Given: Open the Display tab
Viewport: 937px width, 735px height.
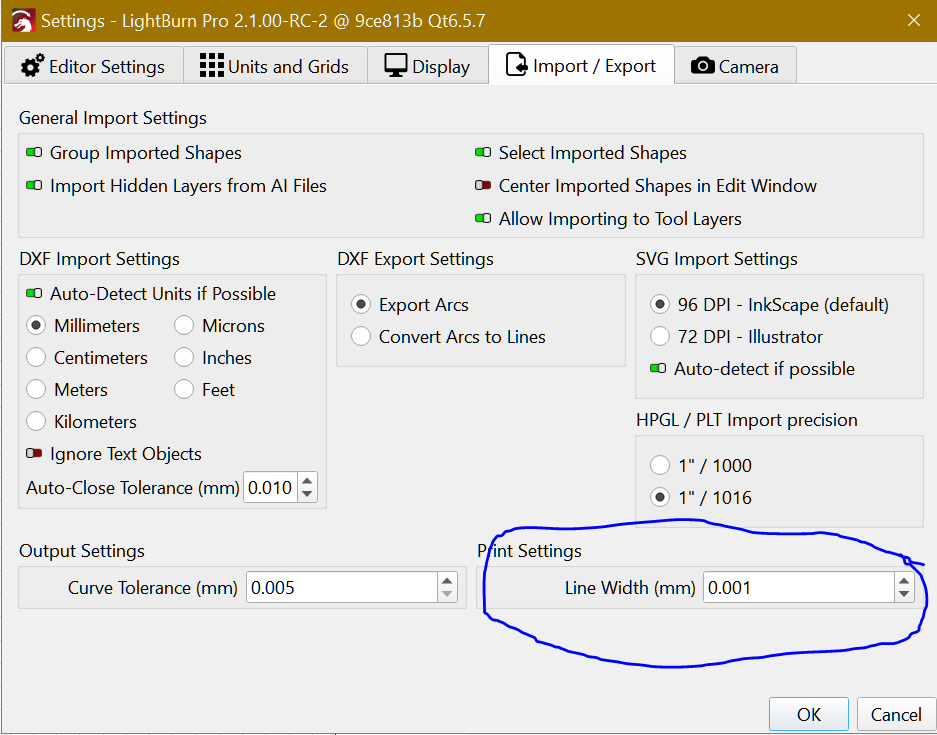Looking at the screenshot, I should (x=427, y=67).
